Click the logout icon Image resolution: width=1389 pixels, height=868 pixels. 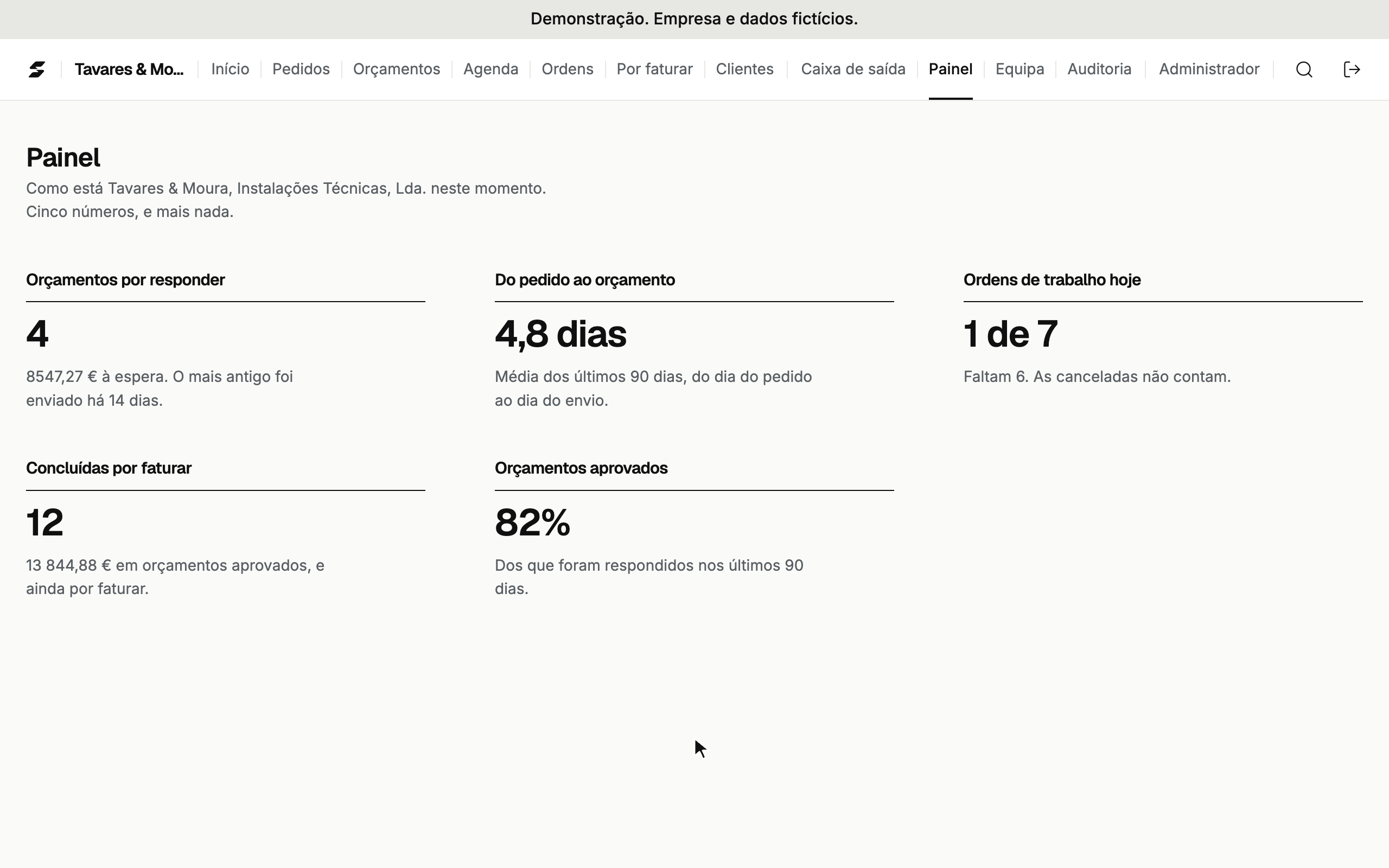click(1352, 69)
